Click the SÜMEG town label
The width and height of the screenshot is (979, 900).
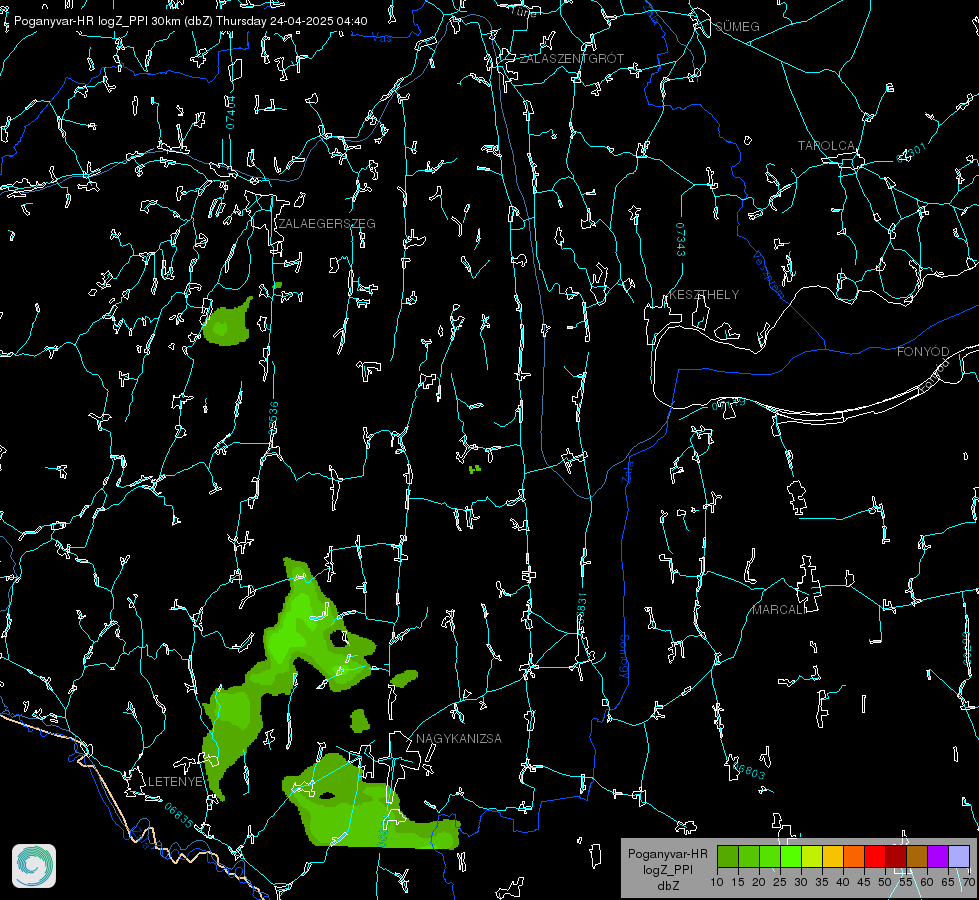click(737, 27)
